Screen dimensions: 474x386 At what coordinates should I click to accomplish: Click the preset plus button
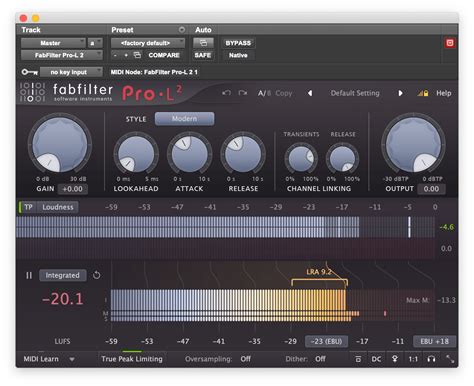pos(126,55)
